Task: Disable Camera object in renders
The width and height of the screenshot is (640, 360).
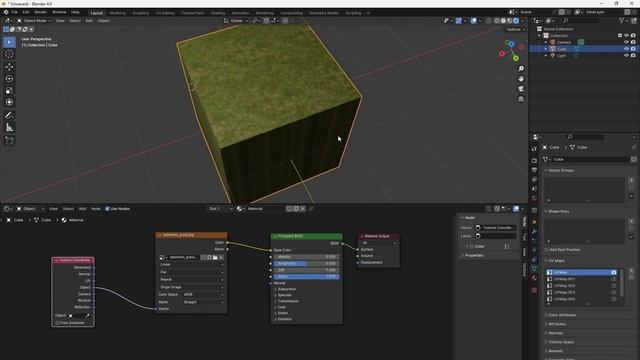Action: [633, 42]
